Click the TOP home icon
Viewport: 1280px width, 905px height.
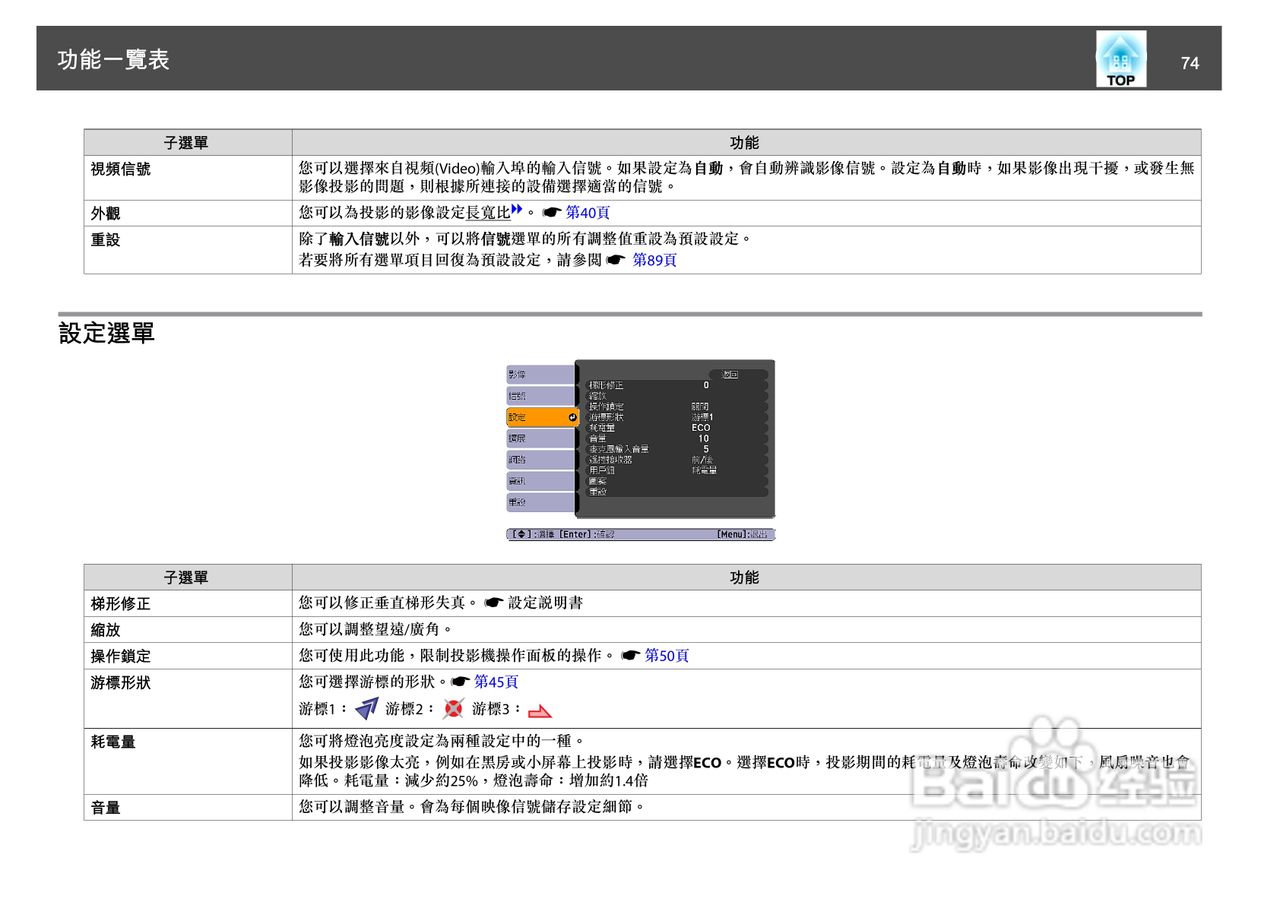1120,59
